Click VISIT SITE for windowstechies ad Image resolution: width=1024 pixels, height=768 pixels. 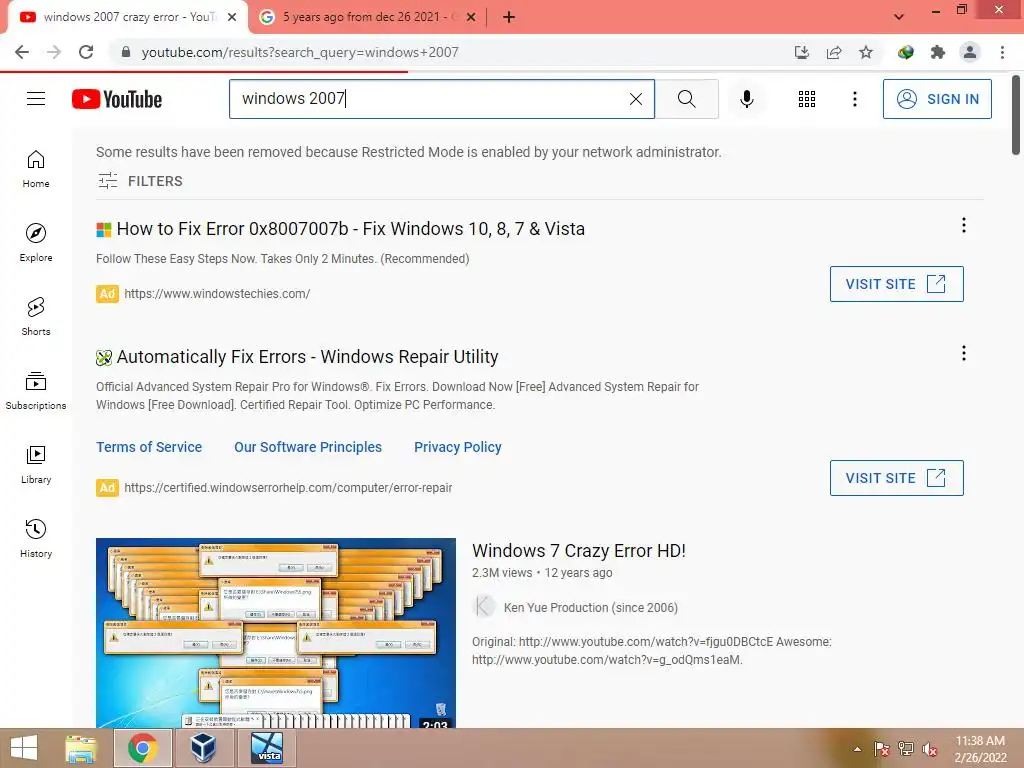pos(896,284)
